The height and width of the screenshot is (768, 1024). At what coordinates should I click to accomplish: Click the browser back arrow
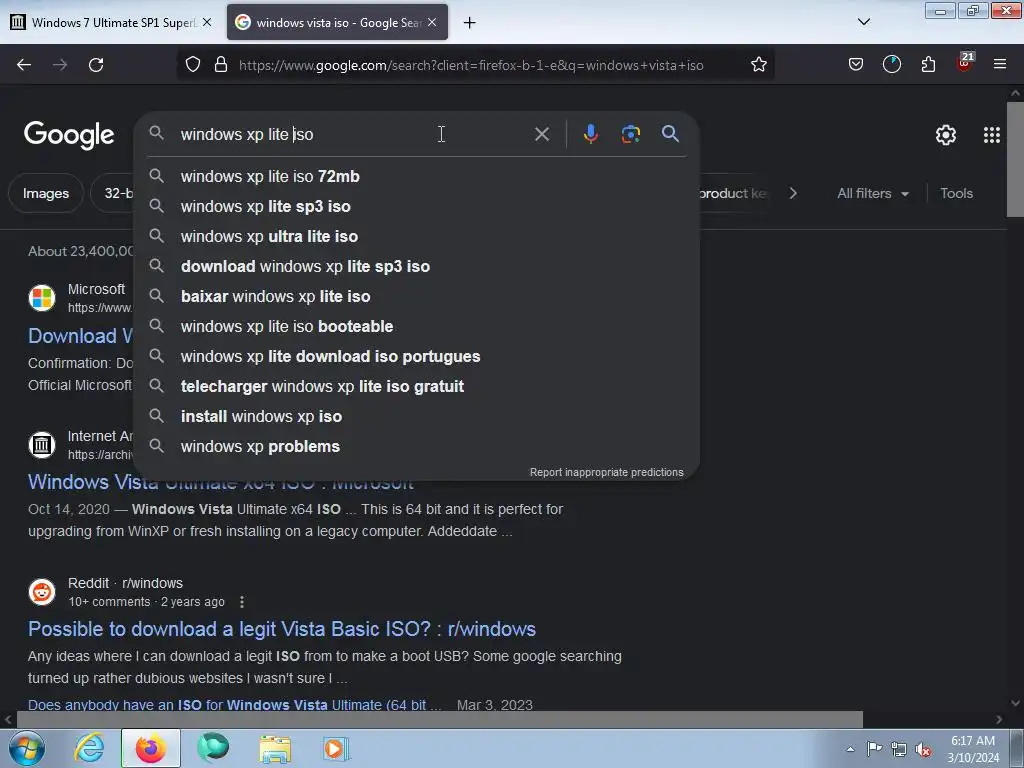coord(24,65)
